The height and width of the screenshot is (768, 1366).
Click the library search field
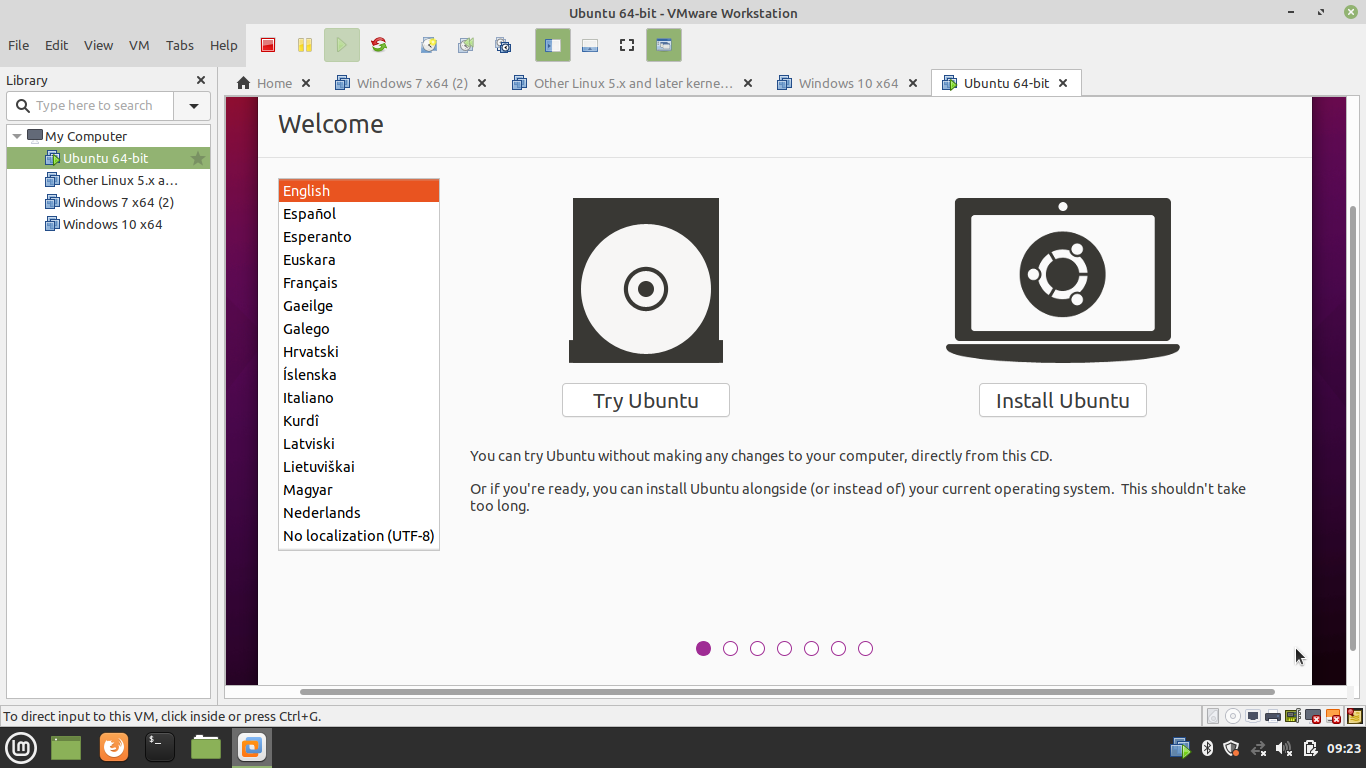point(91,105)
